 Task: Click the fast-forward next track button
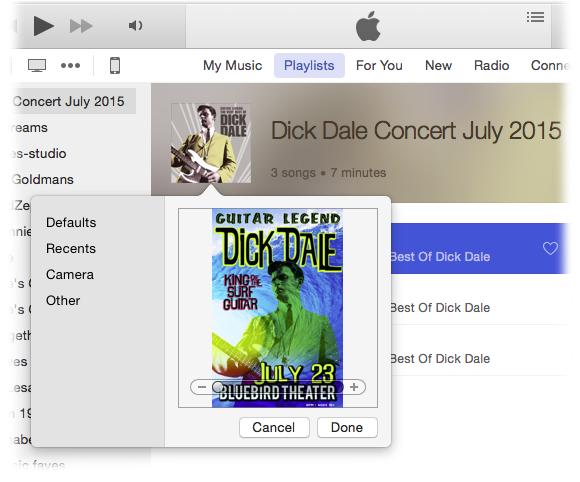pos(81,26)
